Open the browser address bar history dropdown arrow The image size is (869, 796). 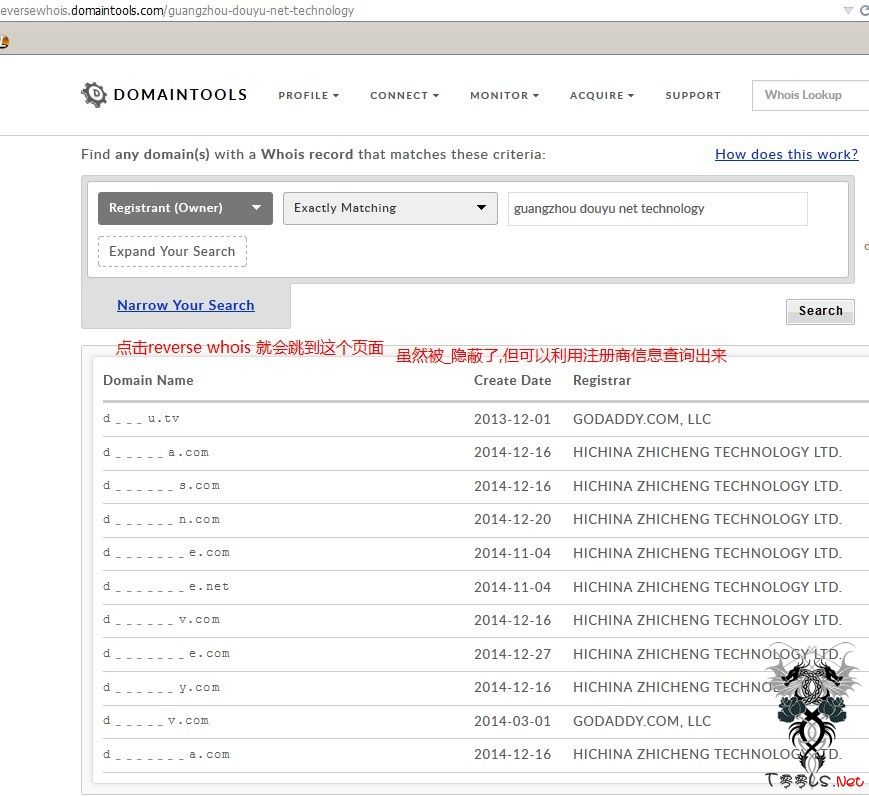[x=847, y=11]
